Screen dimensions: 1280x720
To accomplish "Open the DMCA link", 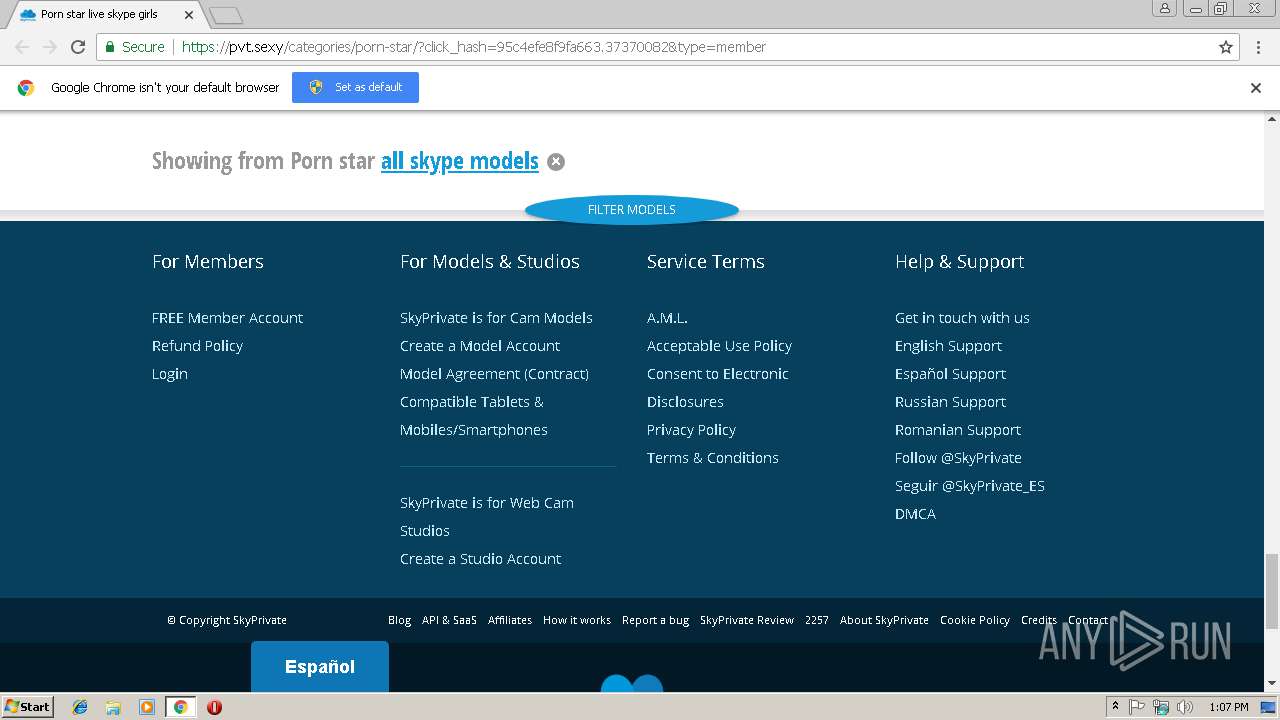I will click(915, 514).
